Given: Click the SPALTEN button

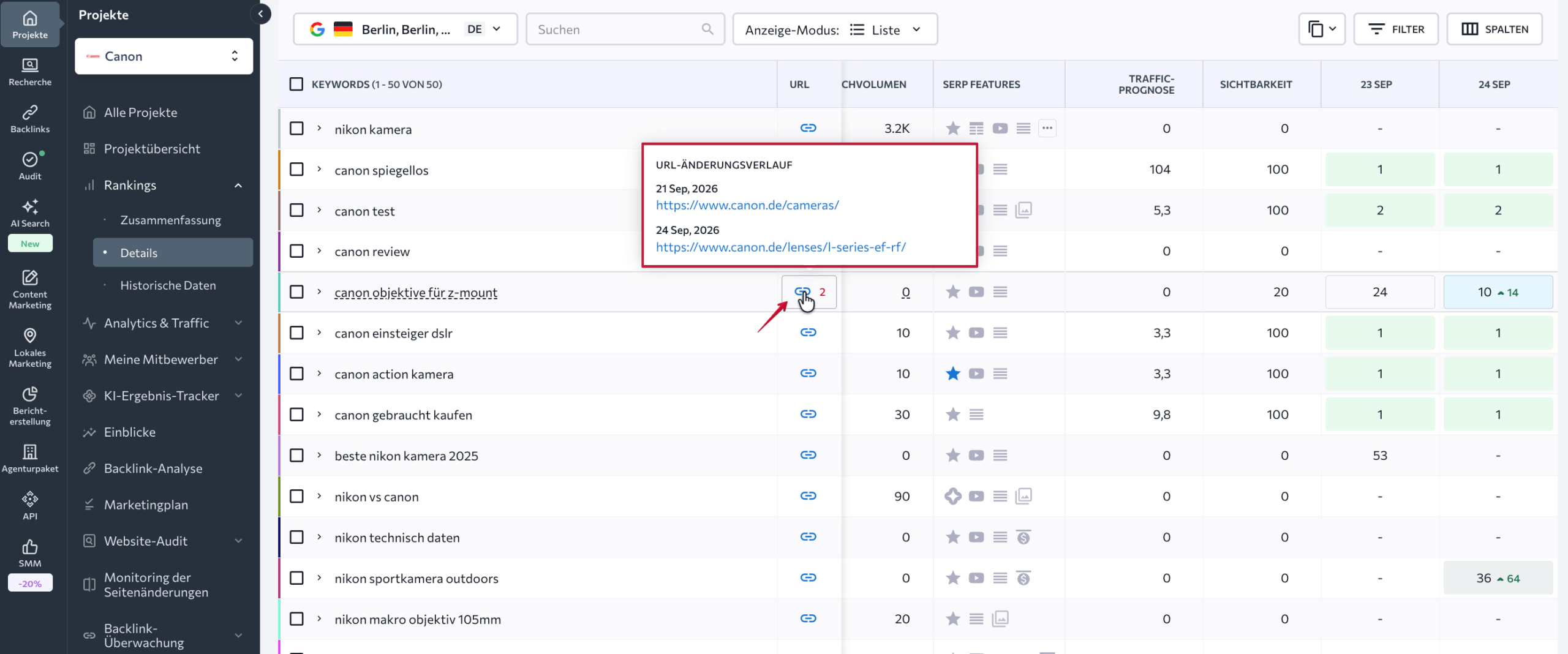Looking at the screenshot, I should pyautogui.click(x=1494, y=29).
